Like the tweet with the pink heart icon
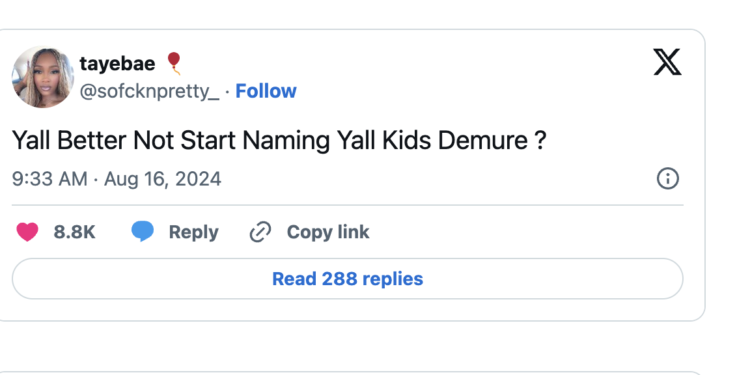The width and height of the screenshot is (750, 375). tap(27, 232)
